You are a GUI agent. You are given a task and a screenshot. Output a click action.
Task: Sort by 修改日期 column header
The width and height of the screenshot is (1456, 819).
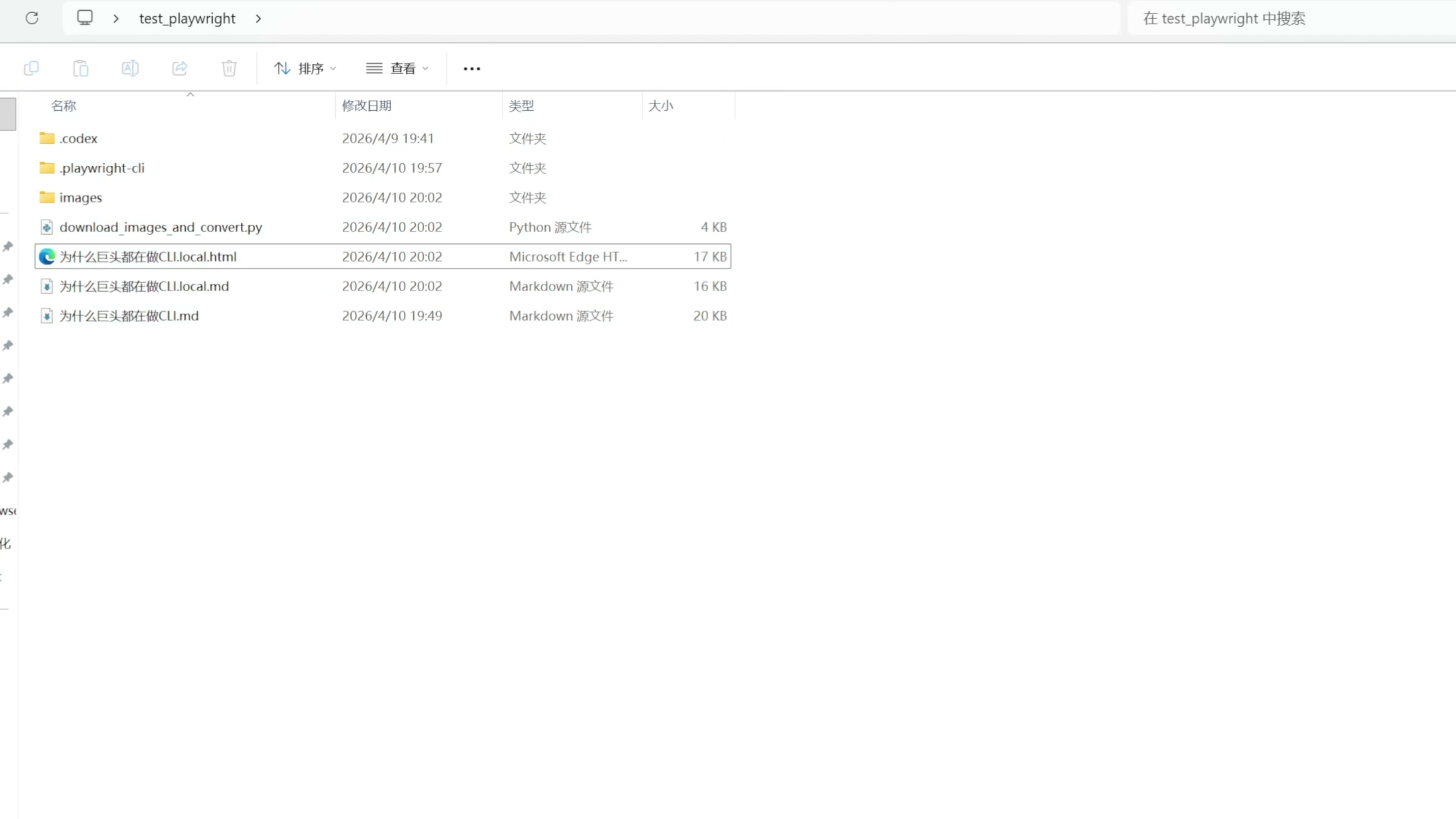coord(366,106)
